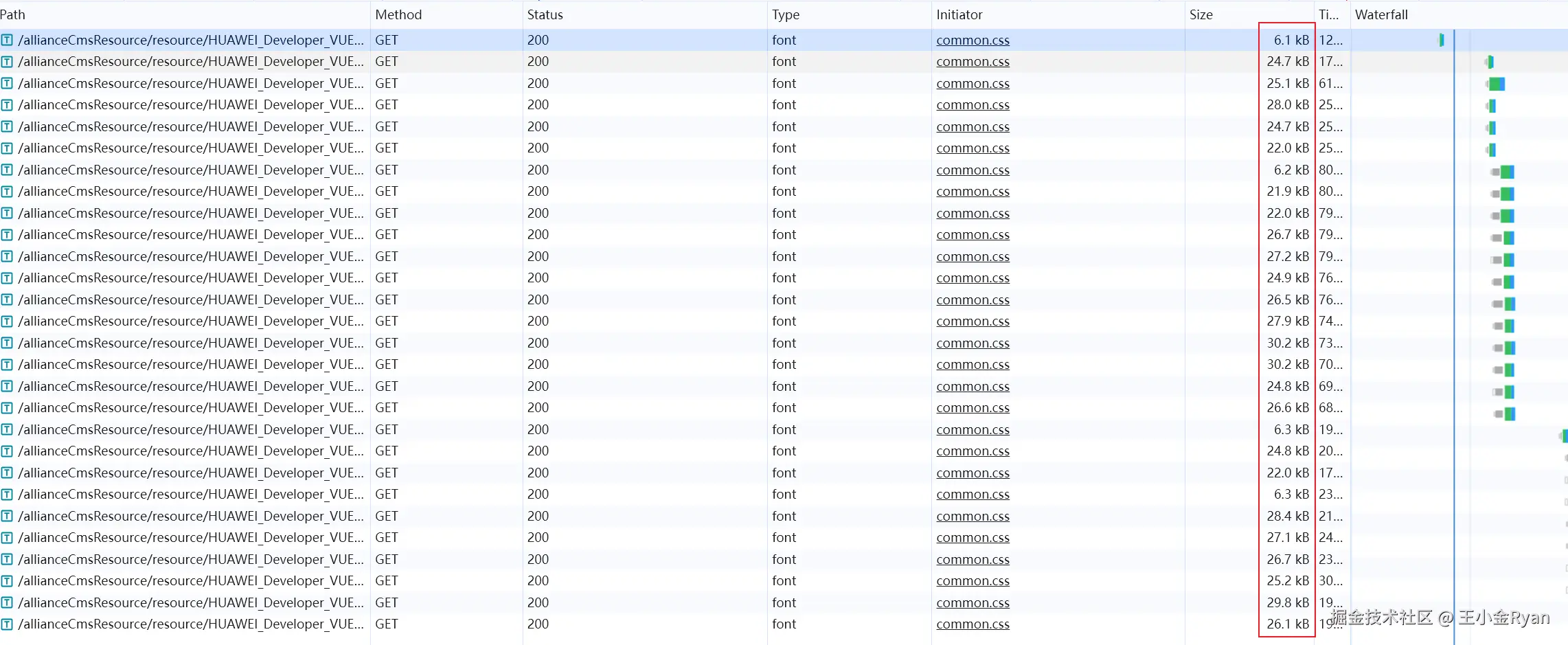Click font file icon in 26.1 kB row
The image size is (1568, 645).
tap(7, 624)
